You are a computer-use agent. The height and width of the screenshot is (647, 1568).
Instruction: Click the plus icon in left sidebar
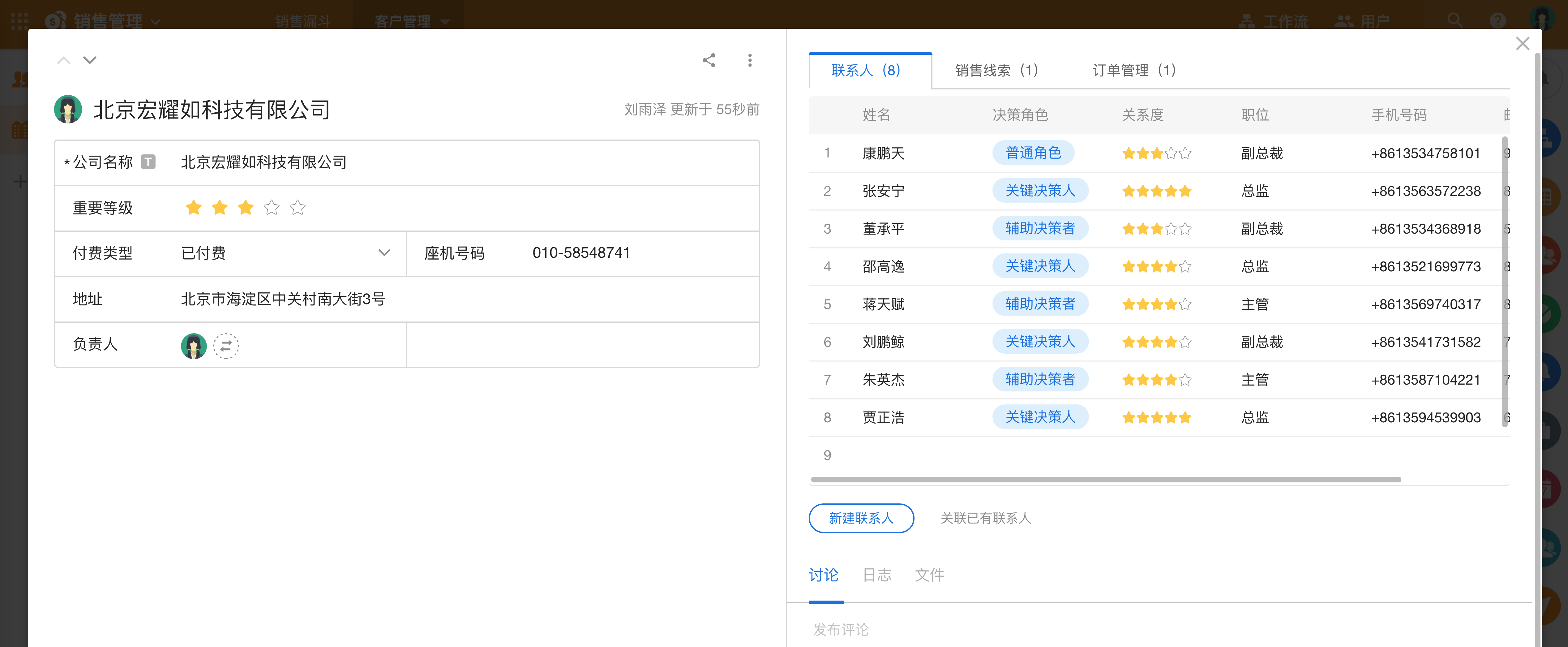[x=20, y=182]
